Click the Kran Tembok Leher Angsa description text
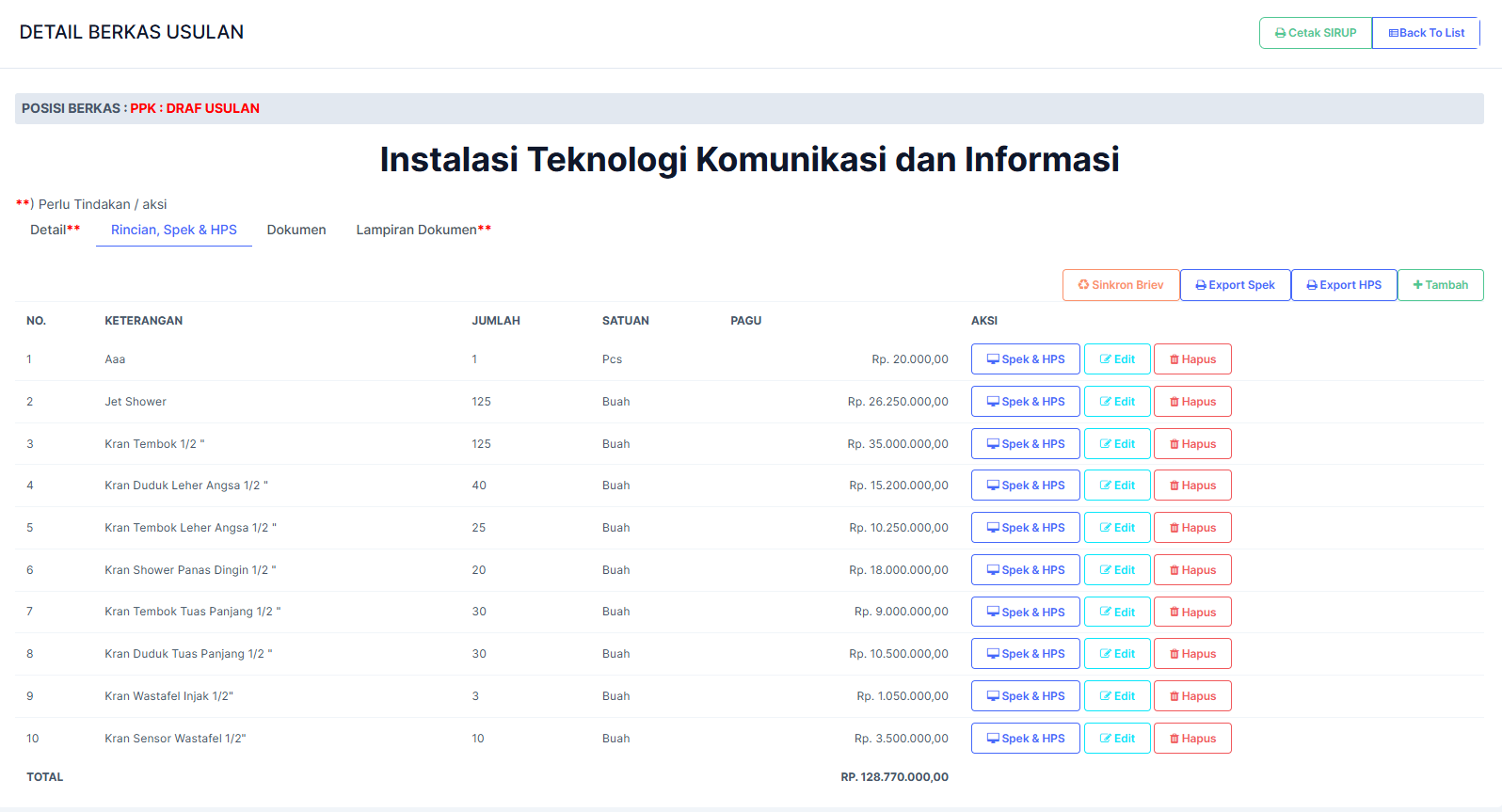 click(x=190, y=528)
